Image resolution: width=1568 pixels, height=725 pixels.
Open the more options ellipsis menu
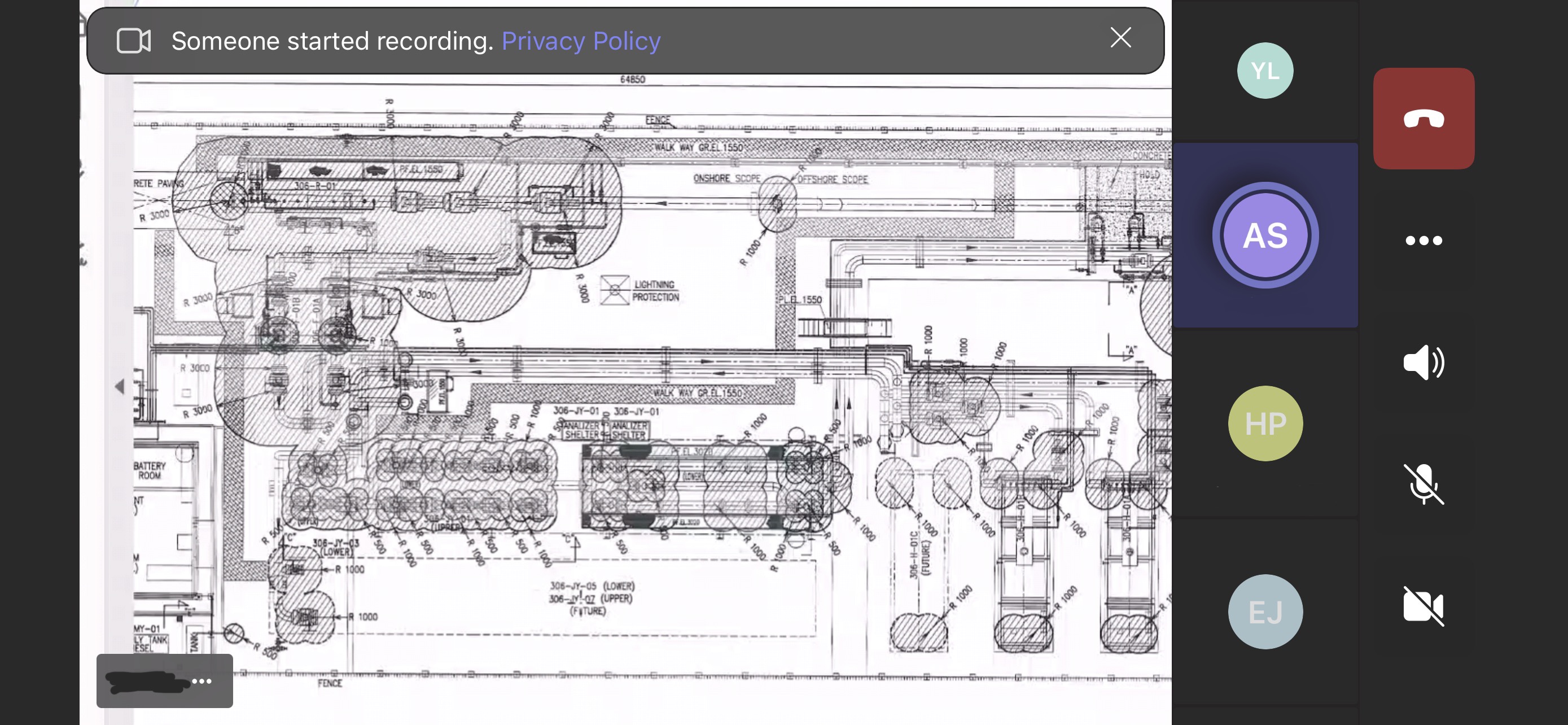pos(1423,241)
